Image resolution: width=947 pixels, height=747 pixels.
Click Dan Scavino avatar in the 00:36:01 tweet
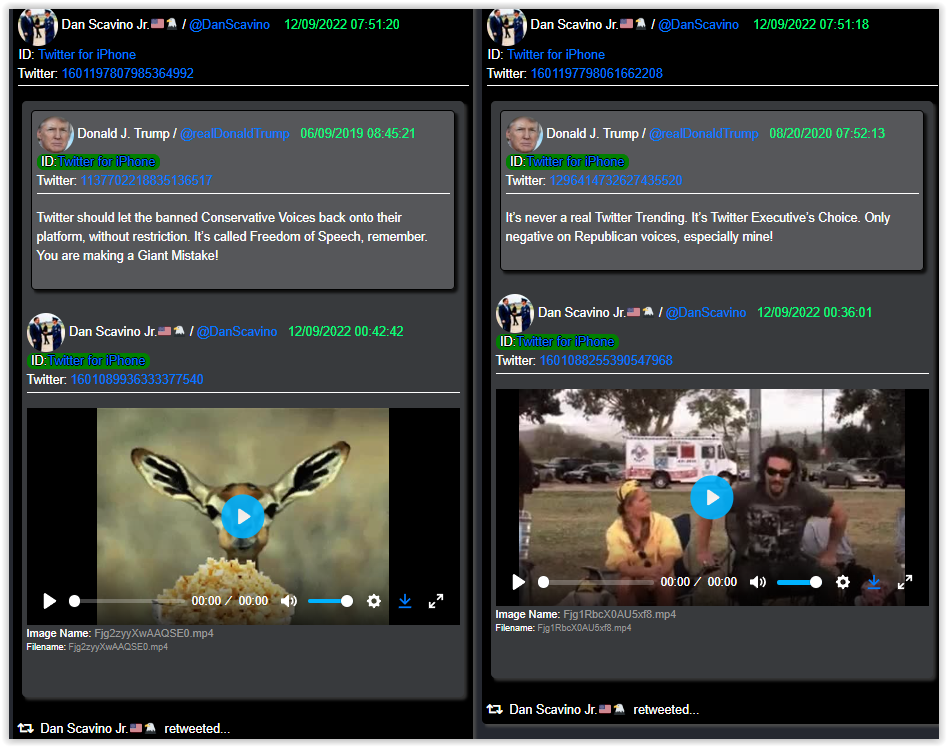[515, 313]
